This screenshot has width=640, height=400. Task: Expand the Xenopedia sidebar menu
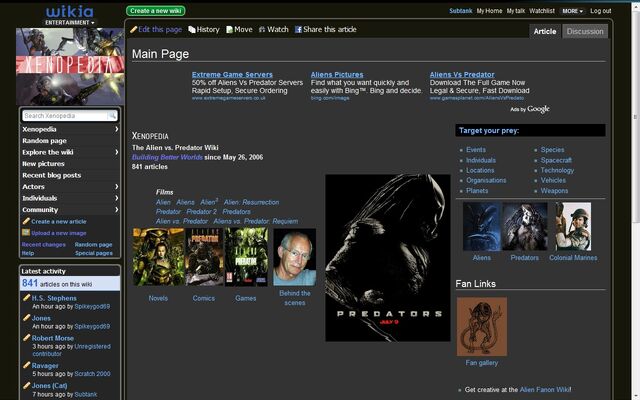coord(116,129)
